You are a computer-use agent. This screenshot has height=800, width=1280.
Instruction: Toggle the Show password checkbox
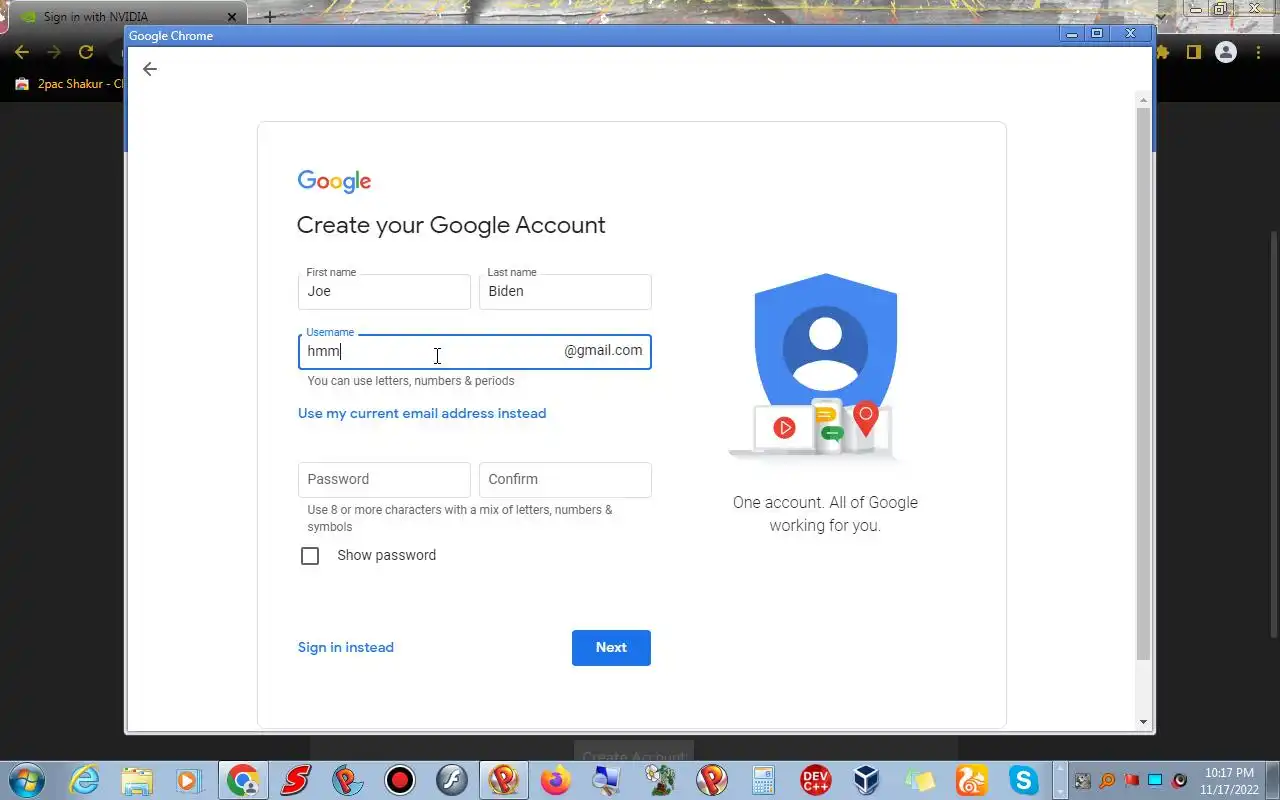(310, 556)
